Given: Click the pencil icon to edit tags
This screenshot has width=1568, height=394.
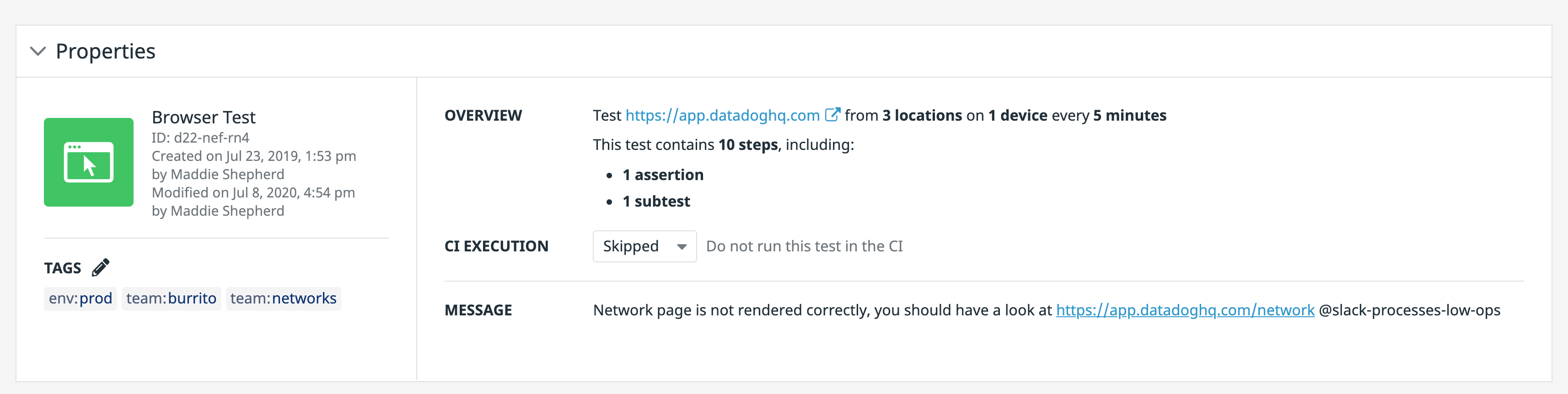Looking at the screenshot, I should pyautogui.click(x=101, y=266).
